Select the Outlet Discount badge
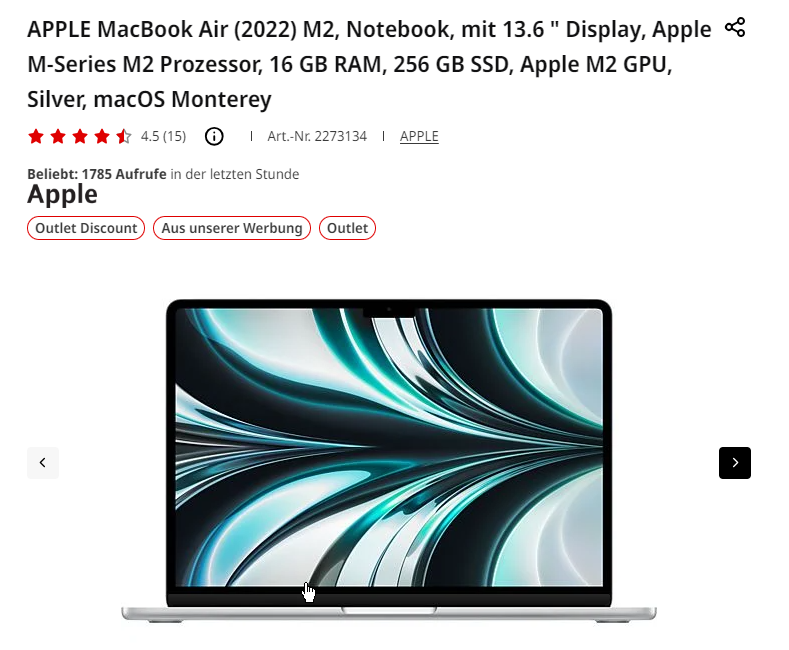Viewport: 789px width, 650px height. [86, 228]
